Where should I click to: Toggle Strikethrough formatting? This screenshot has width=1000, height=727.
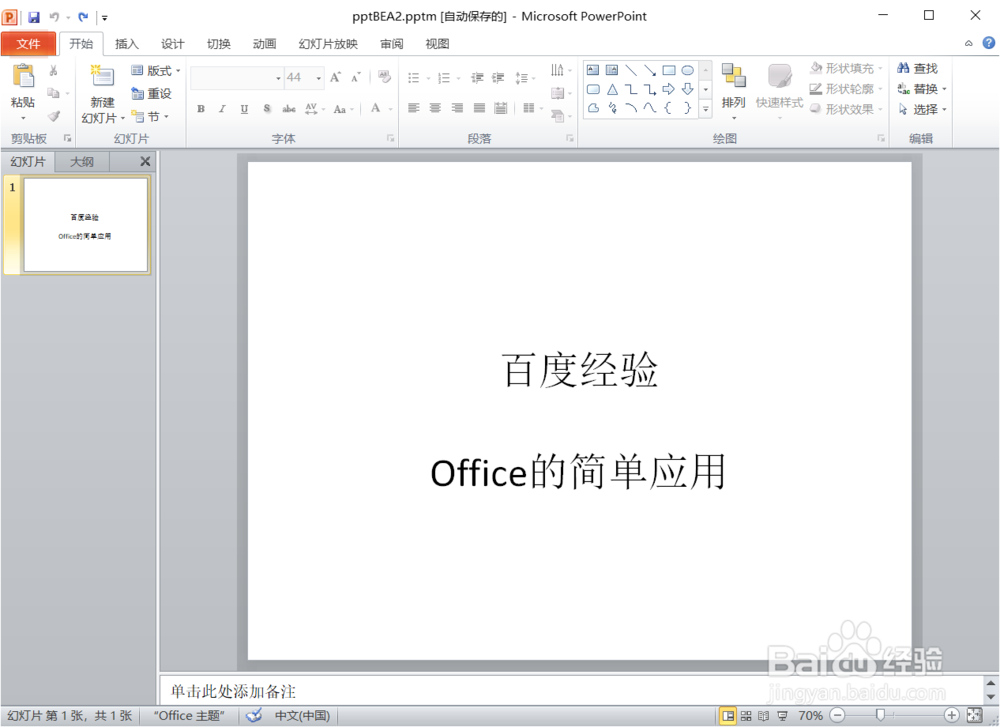point(289,109)
